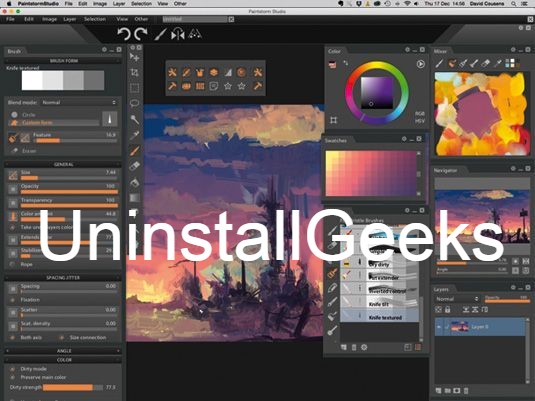Select the orange Brush tool in toolbox
The width and height of the screenshot is (535, 401).
(x=134, y=151)
